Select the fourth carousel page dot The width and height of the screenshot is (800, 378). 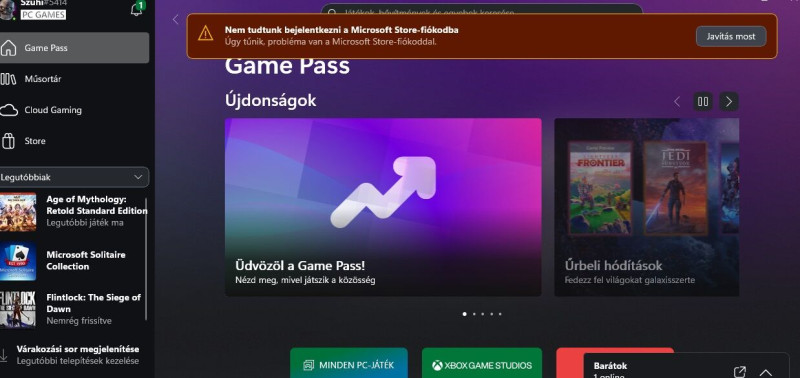(491, 314)
